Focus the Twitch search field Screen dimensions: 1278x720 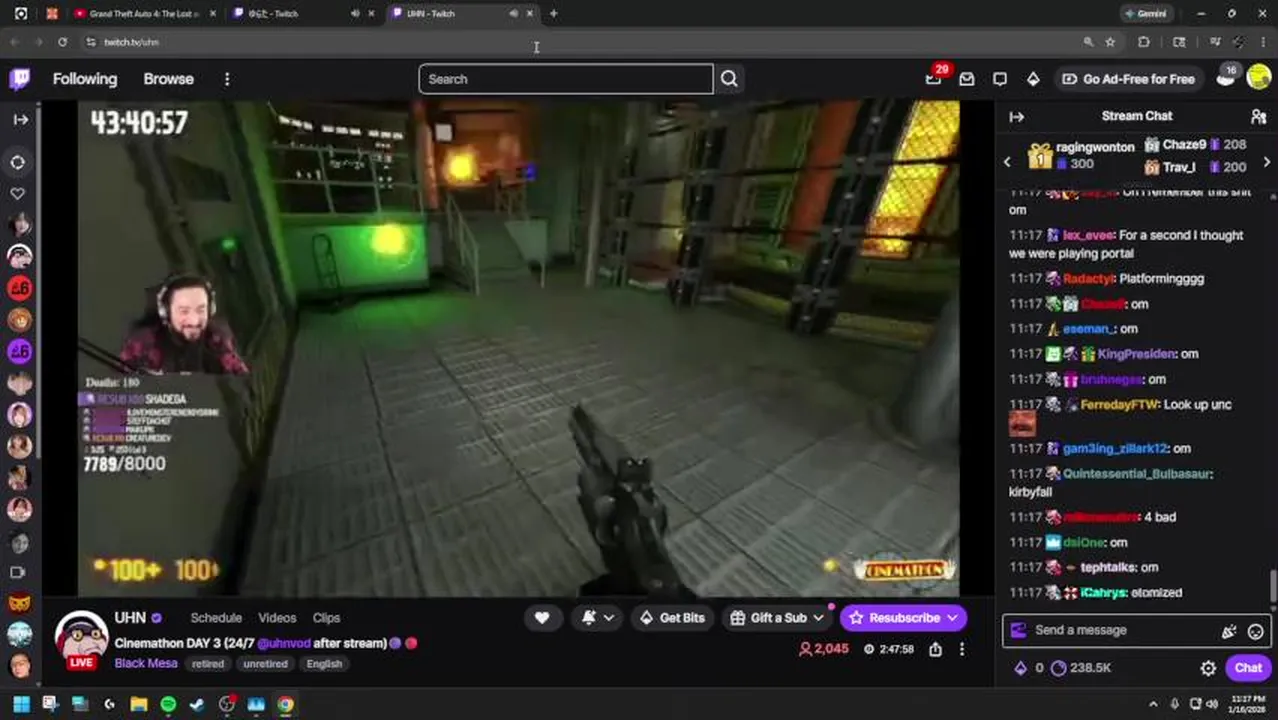[x=566, y=79]
